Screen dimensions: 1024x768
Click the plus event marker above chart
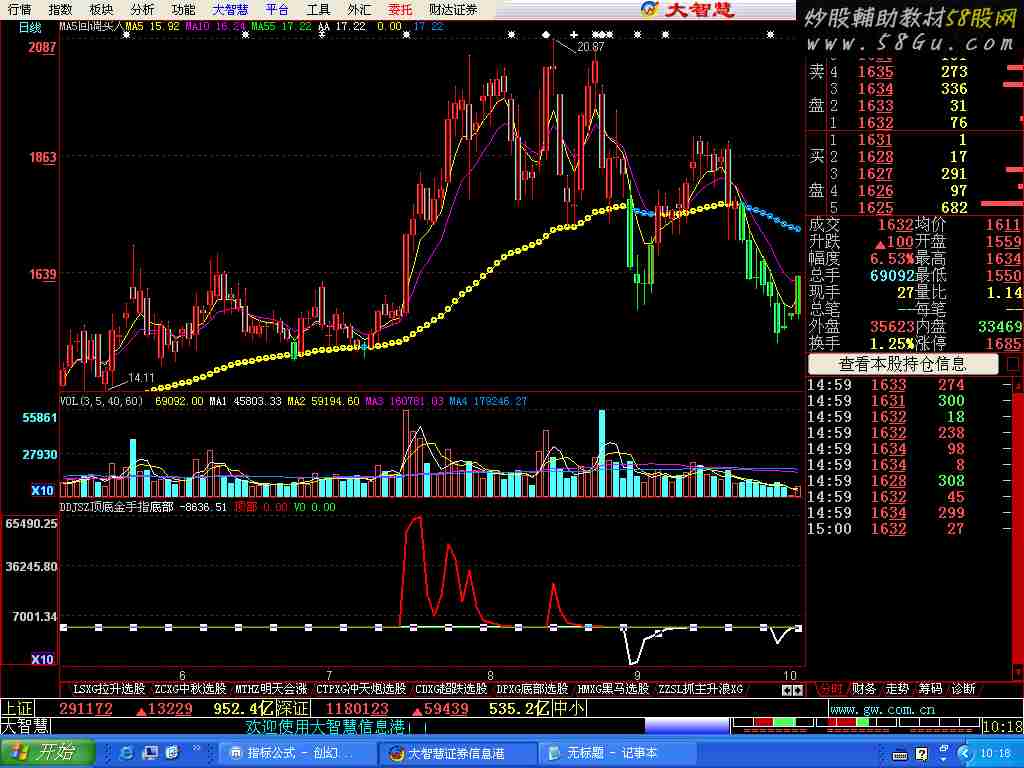point(573,35)
